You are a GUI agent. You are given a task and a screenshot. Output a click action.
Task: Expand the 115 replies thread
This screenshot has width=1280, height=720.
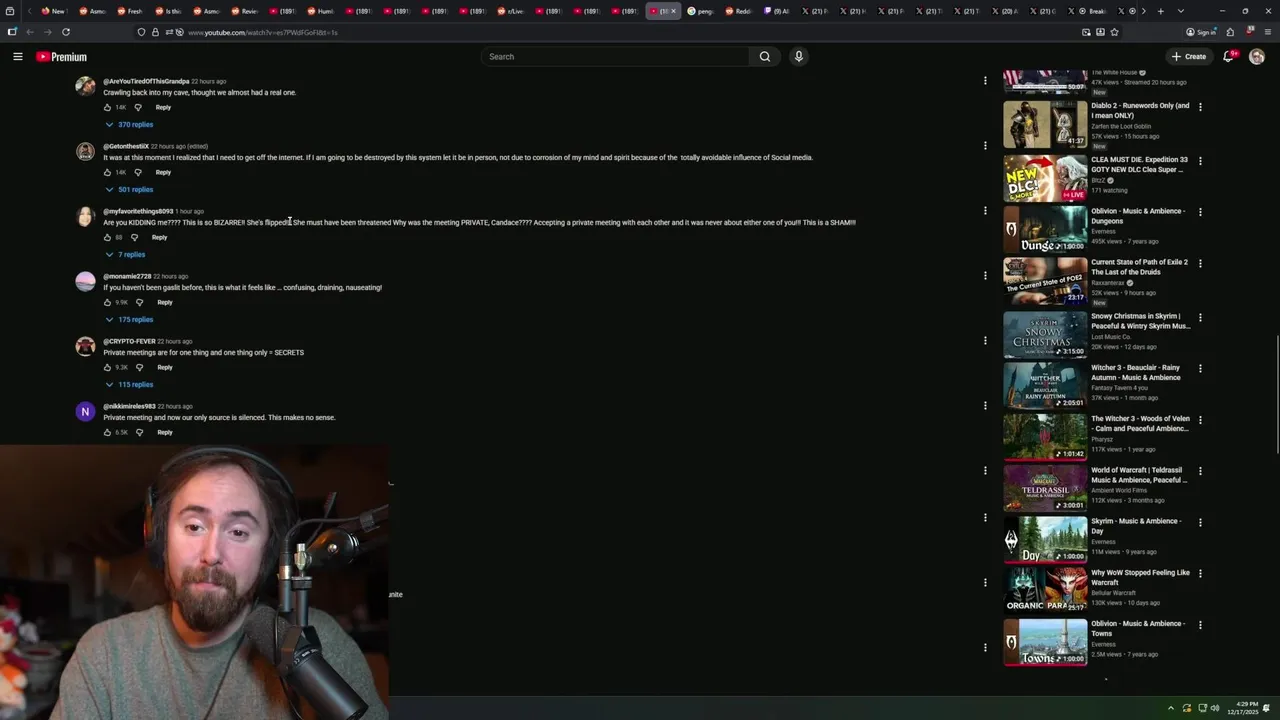130,384
